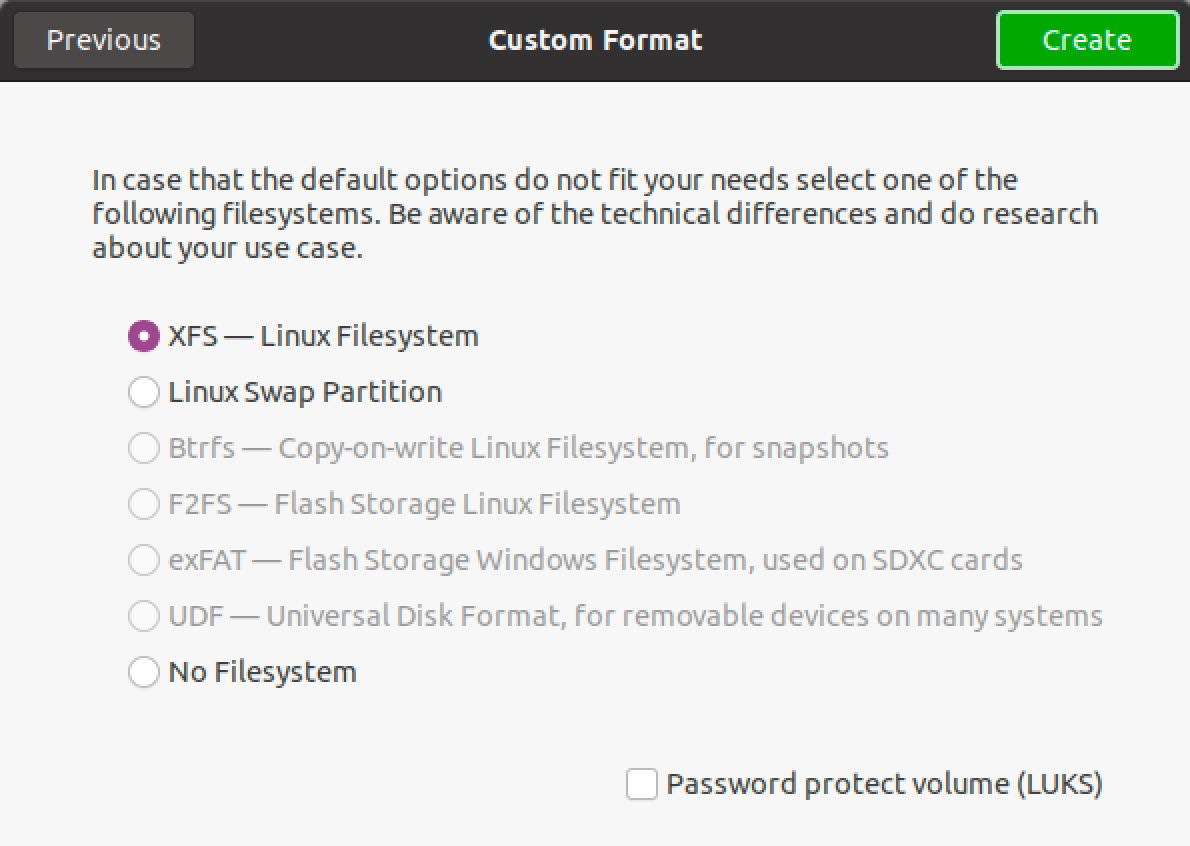
Task: Click the greyed-out Btrfs radio button
Action: [x=144, y=448]
